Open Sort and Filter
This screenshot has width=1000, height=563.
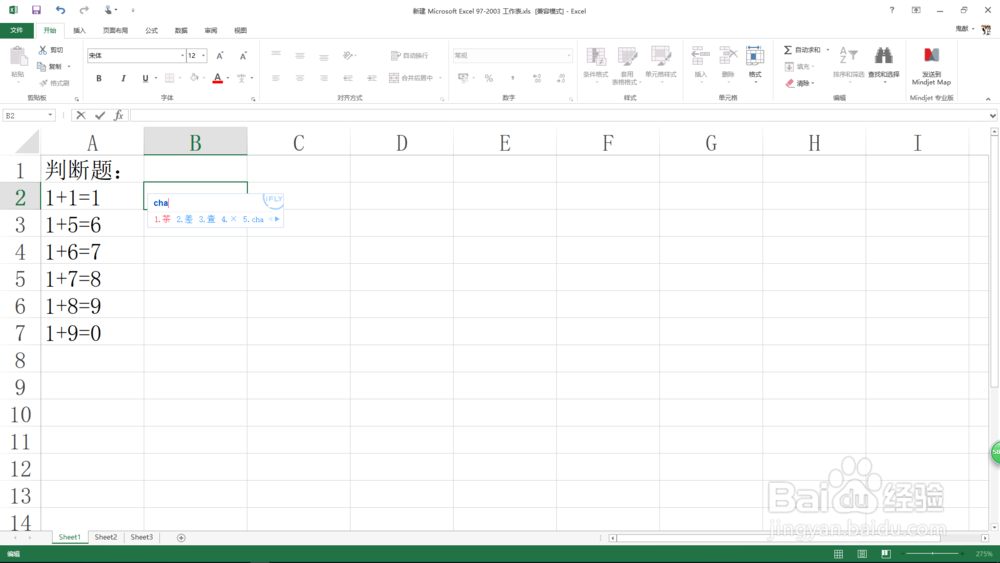pyautogui.click(x=848, y=62)
